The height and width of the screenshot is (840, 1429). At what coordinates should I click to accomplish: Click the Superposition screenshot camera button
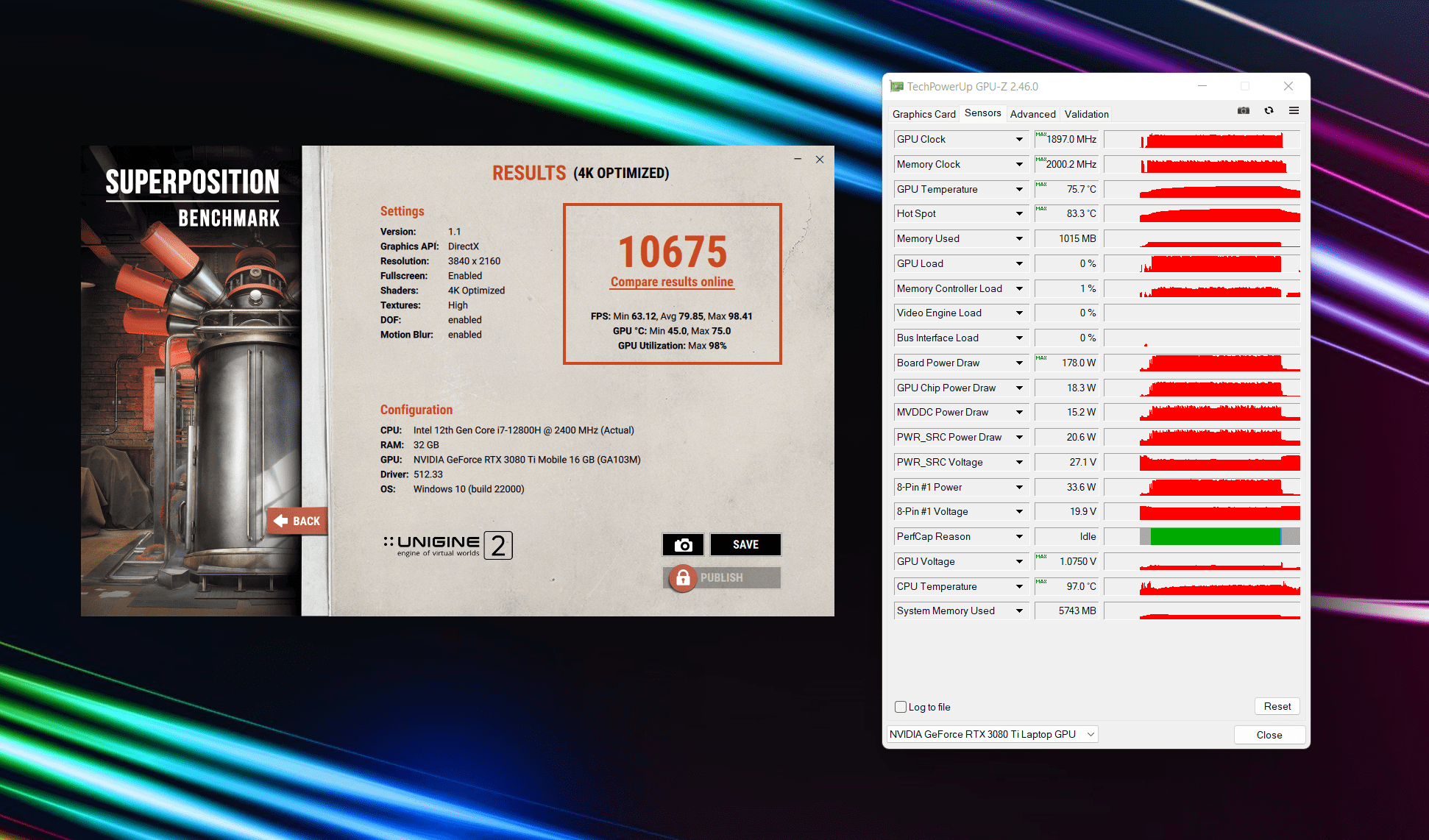point(683,544)
